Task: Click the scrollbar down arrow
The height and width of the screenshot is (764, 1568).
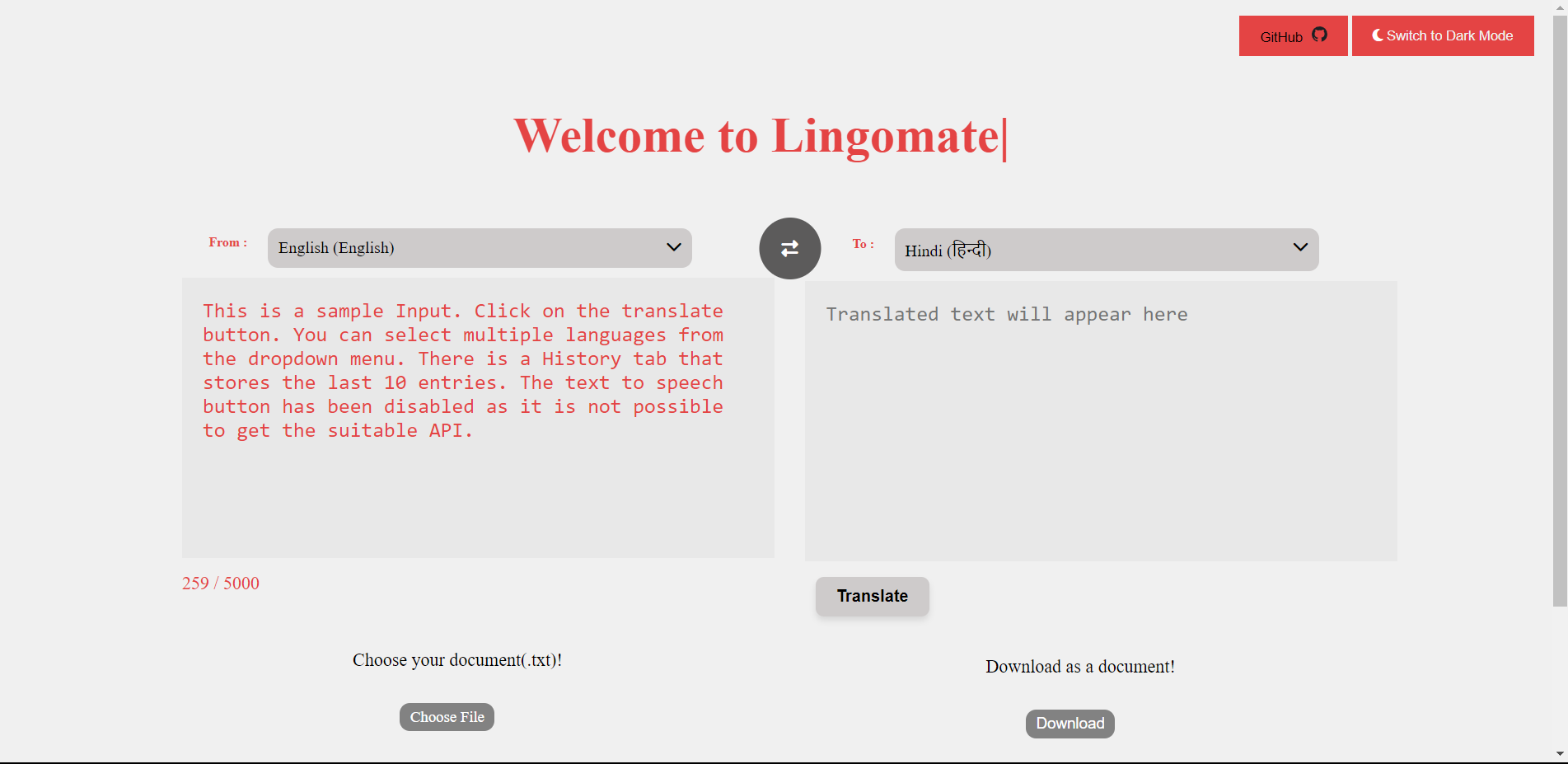Action: coord(1560,754)
